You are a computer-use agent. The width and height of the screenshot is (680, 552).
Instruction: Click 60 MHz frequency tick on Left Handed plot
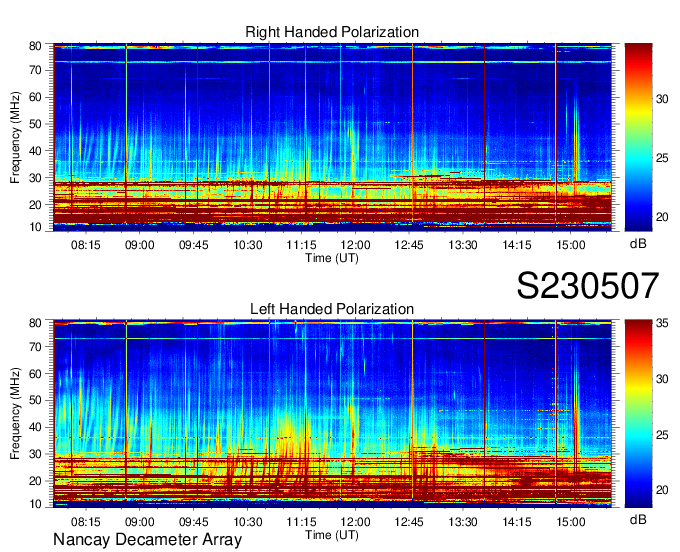[35, 374]
